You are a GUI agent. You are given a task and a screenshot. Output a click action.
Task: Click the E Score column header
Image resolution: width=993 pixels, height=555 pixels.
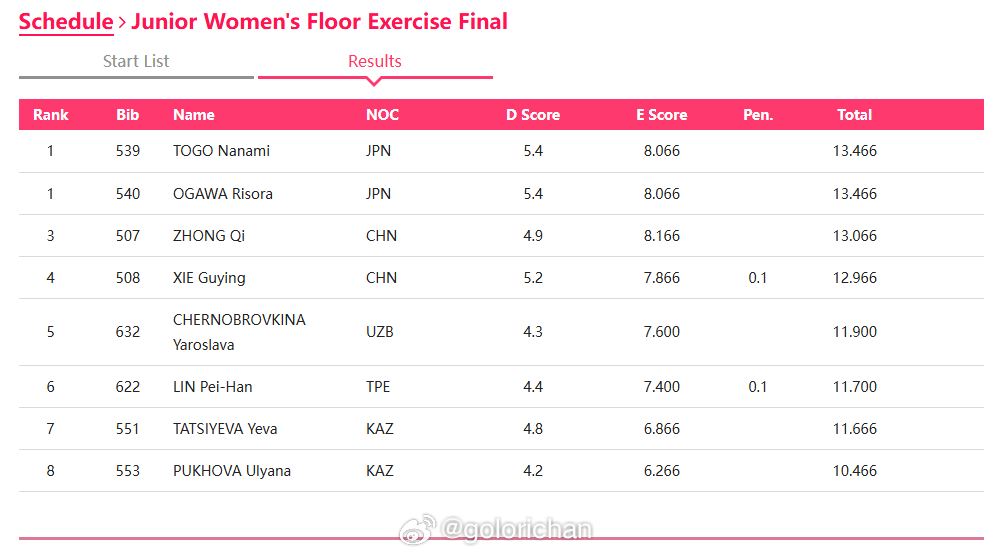tap(662, 115)
